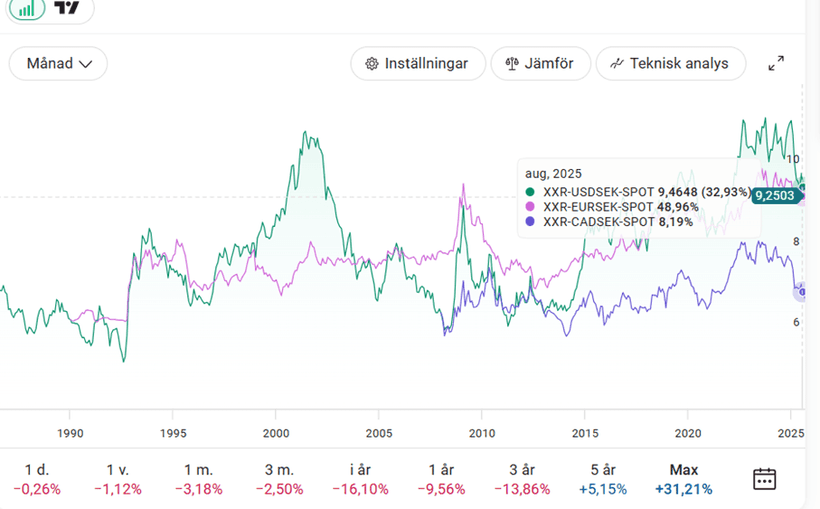Switch to the 3 år range
The height and width of the screenshot is (509, 820).
[521, 479]
